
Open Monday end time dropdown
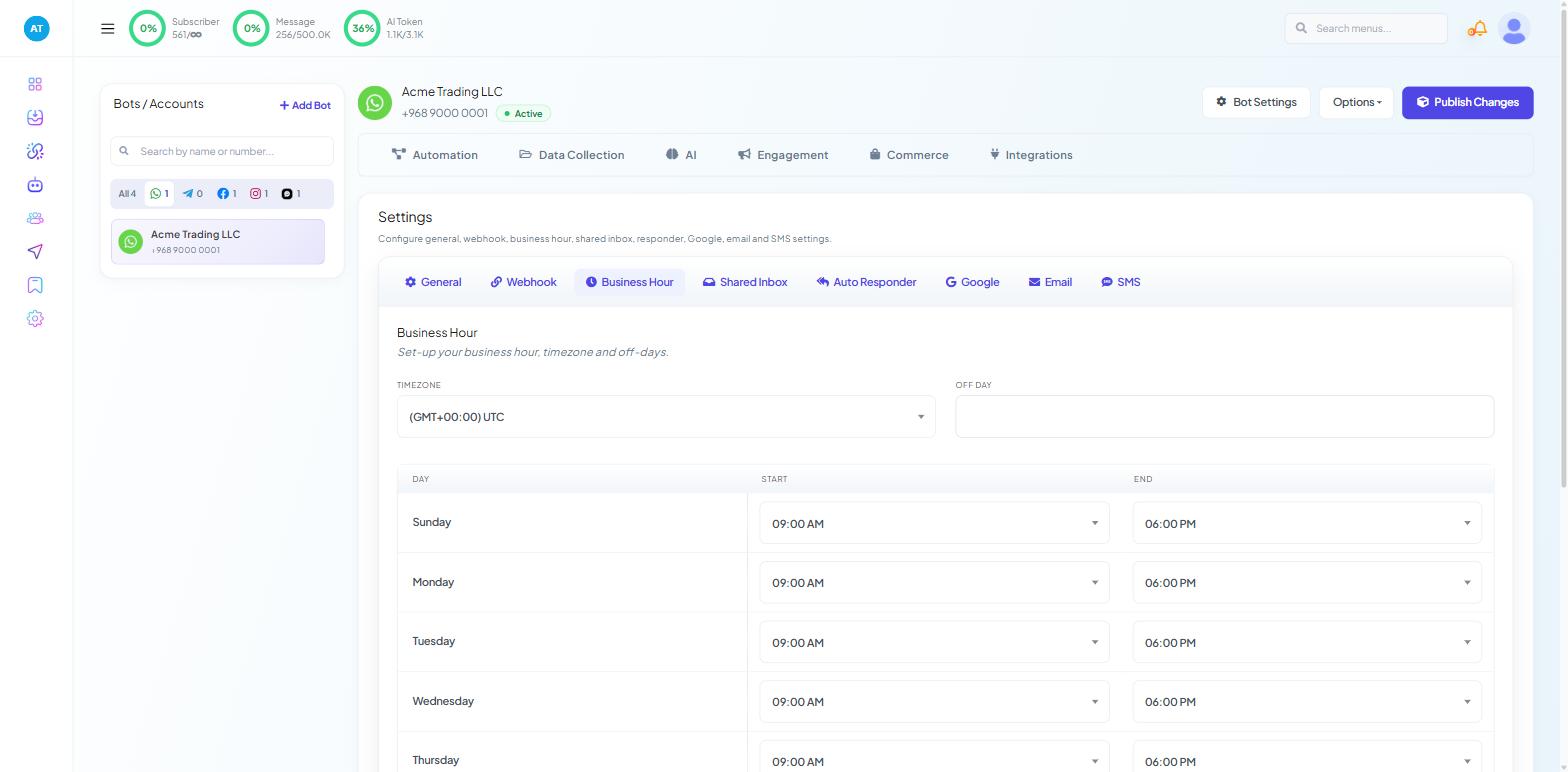(x=1307, y=583)
